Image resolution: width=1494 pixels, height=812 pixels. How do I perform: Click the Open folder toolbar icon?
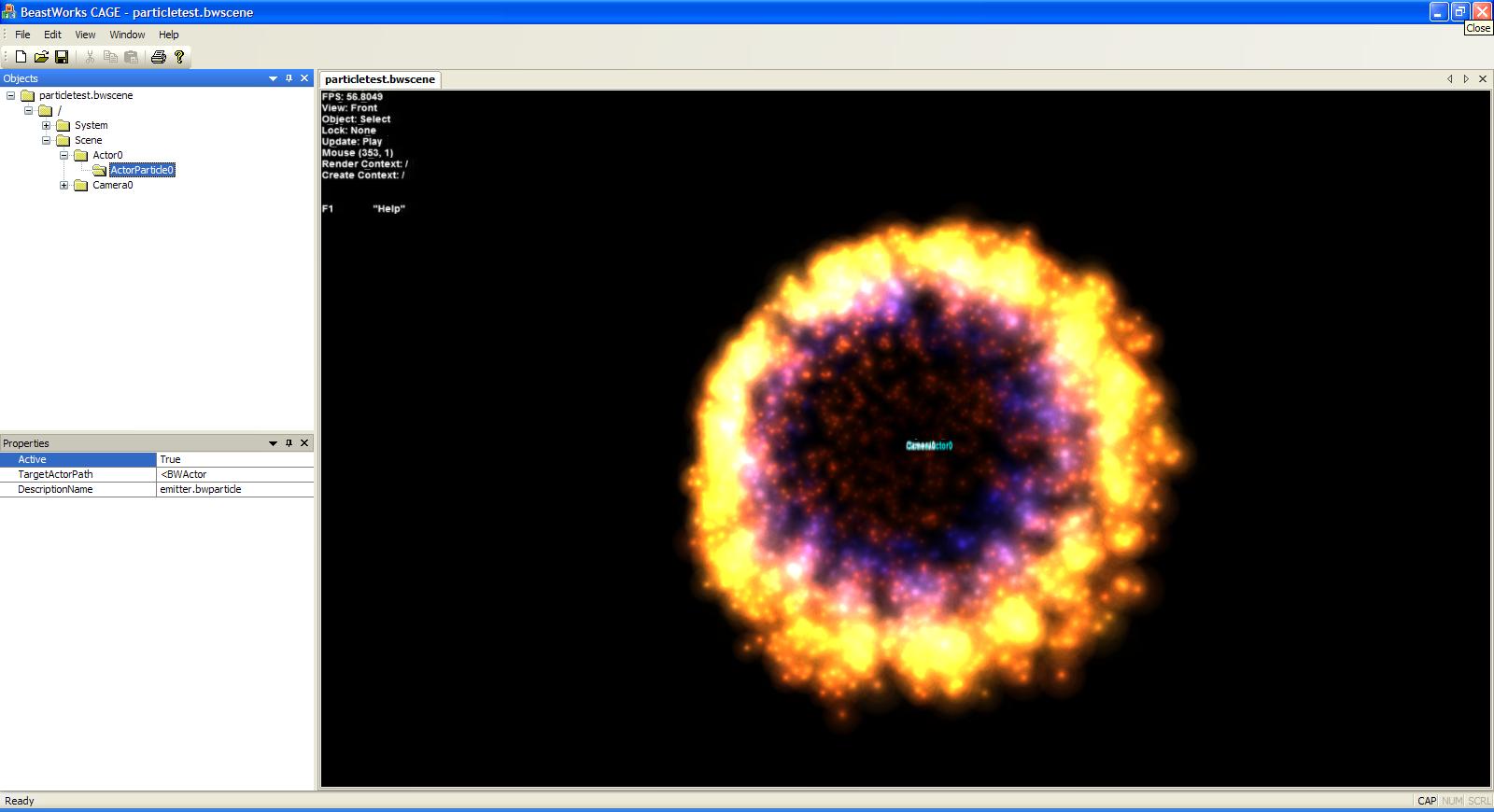click(x=41, y=57)
